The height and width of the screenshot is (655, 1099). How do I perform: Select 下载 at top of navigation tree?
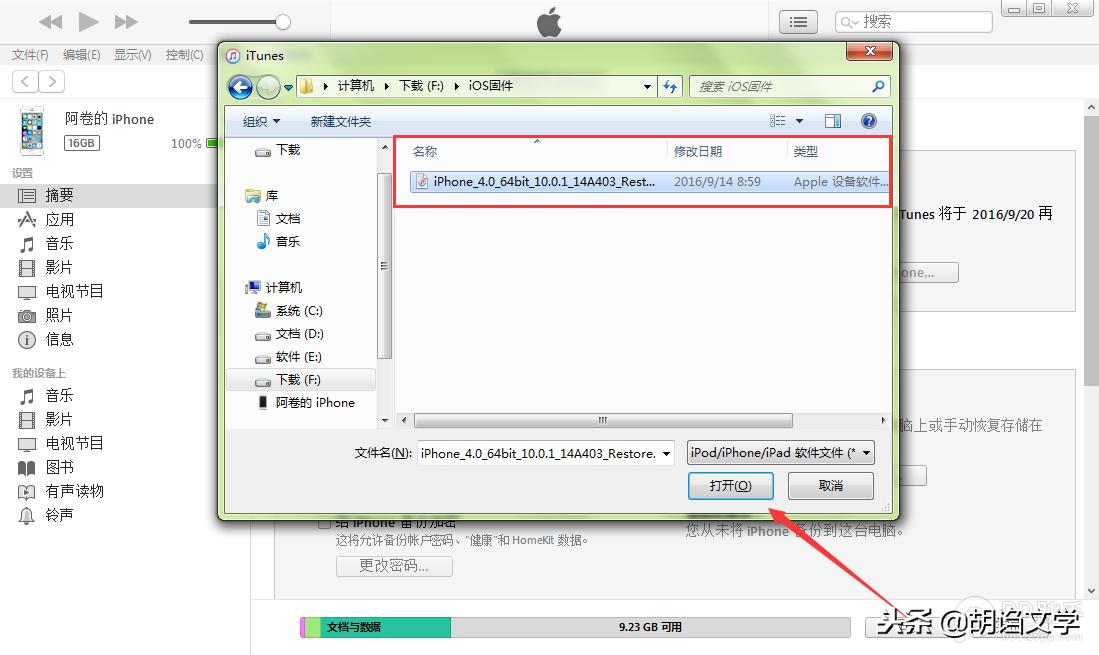[287, 150]
